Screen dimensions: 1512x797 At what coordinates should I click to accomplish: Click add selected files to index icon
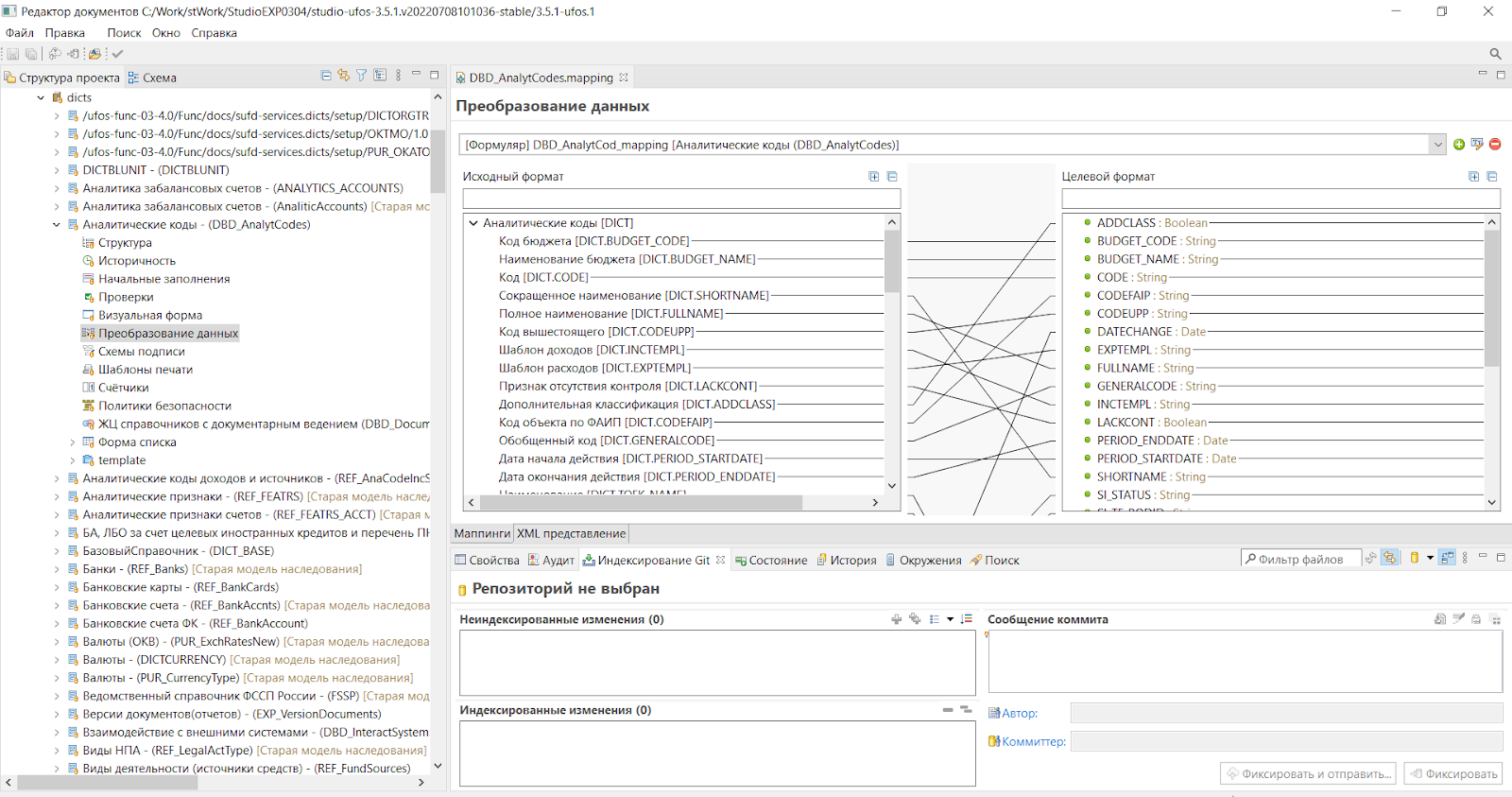click(x=896, y=619)
